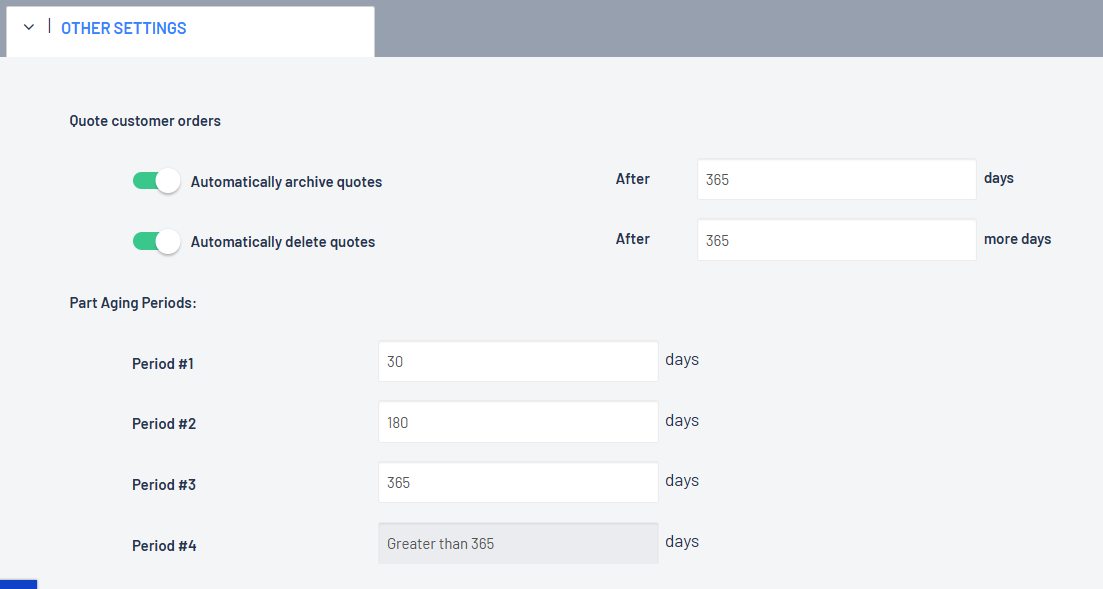Screen dimensions: 1103x589
Task: Click the 'Automatically archive quotes' label
Action: click(286, 182)
